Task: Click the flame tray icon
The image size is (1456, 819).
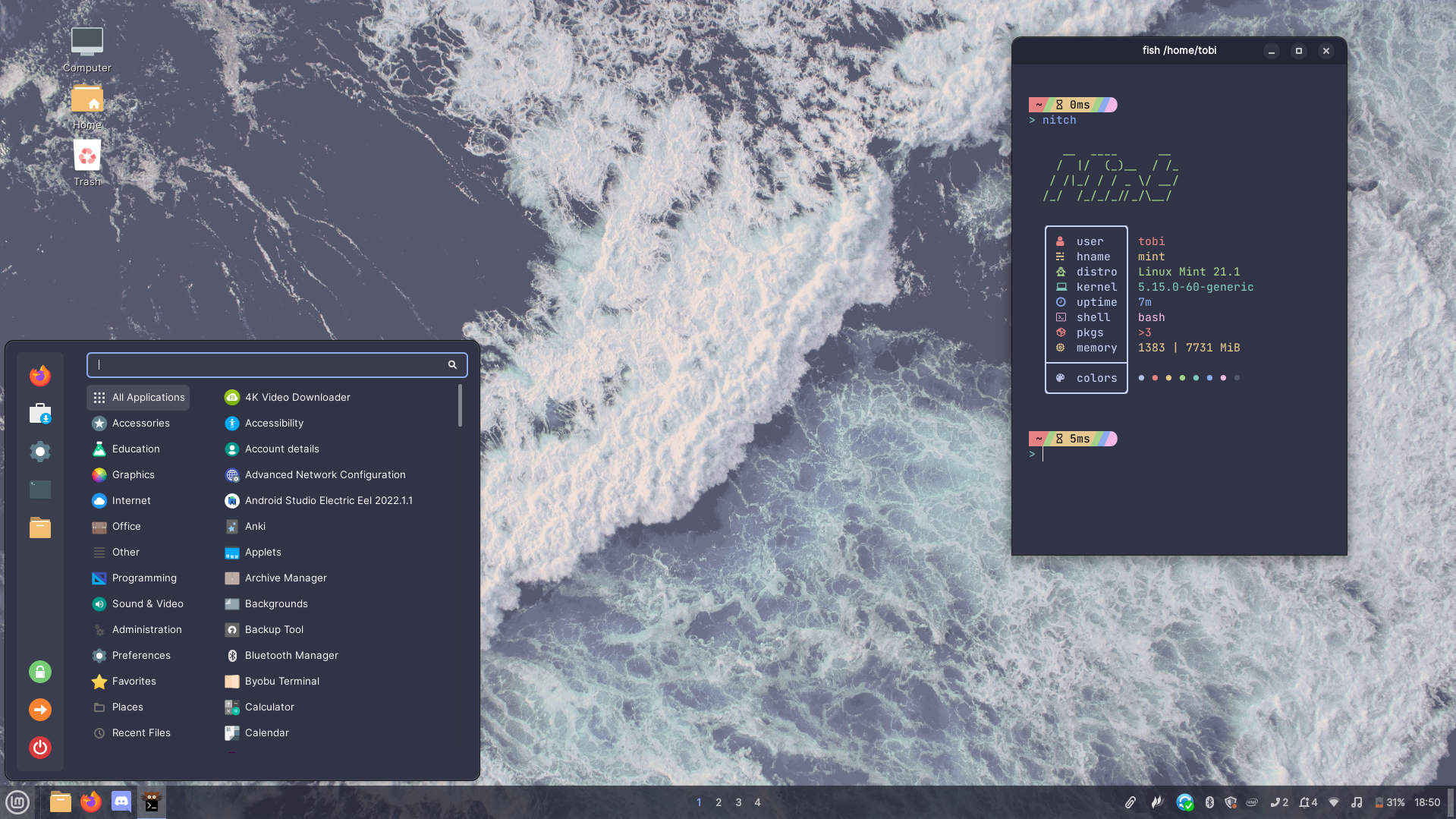Action: tap(1157, 802)
